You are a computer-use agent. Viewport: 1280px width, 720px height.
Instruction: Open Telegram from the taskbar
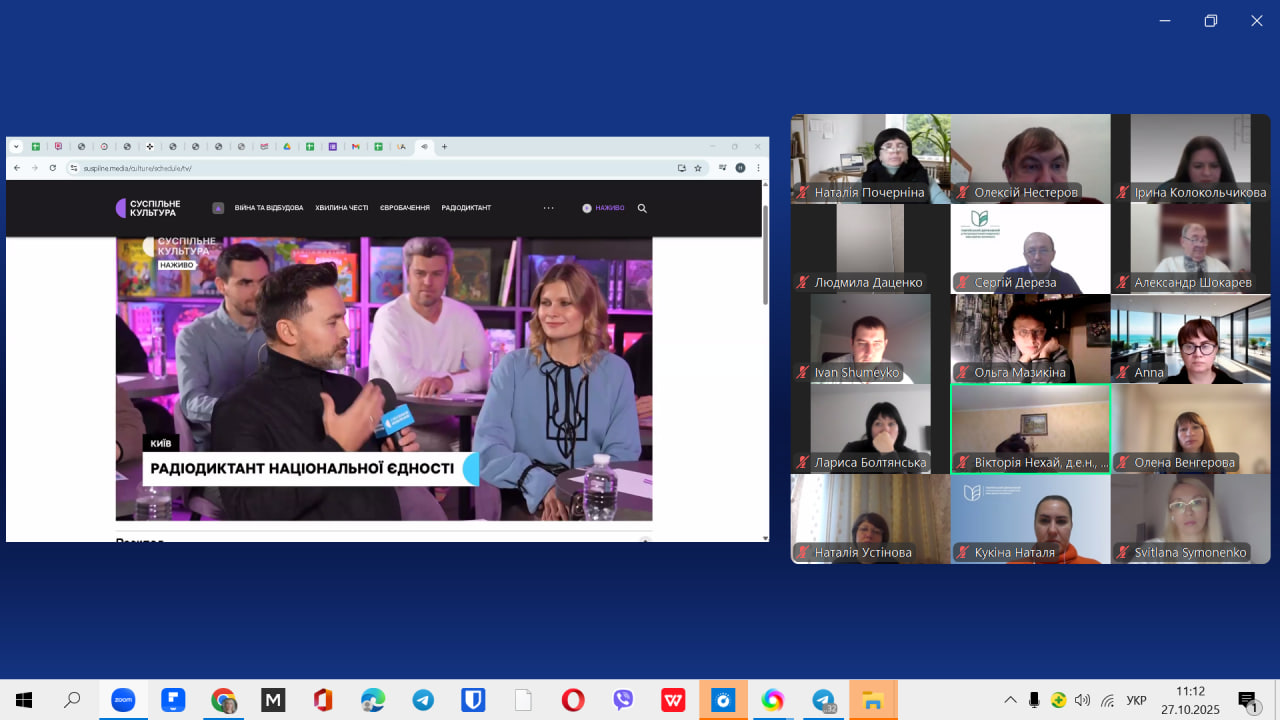tap(423, 700)
